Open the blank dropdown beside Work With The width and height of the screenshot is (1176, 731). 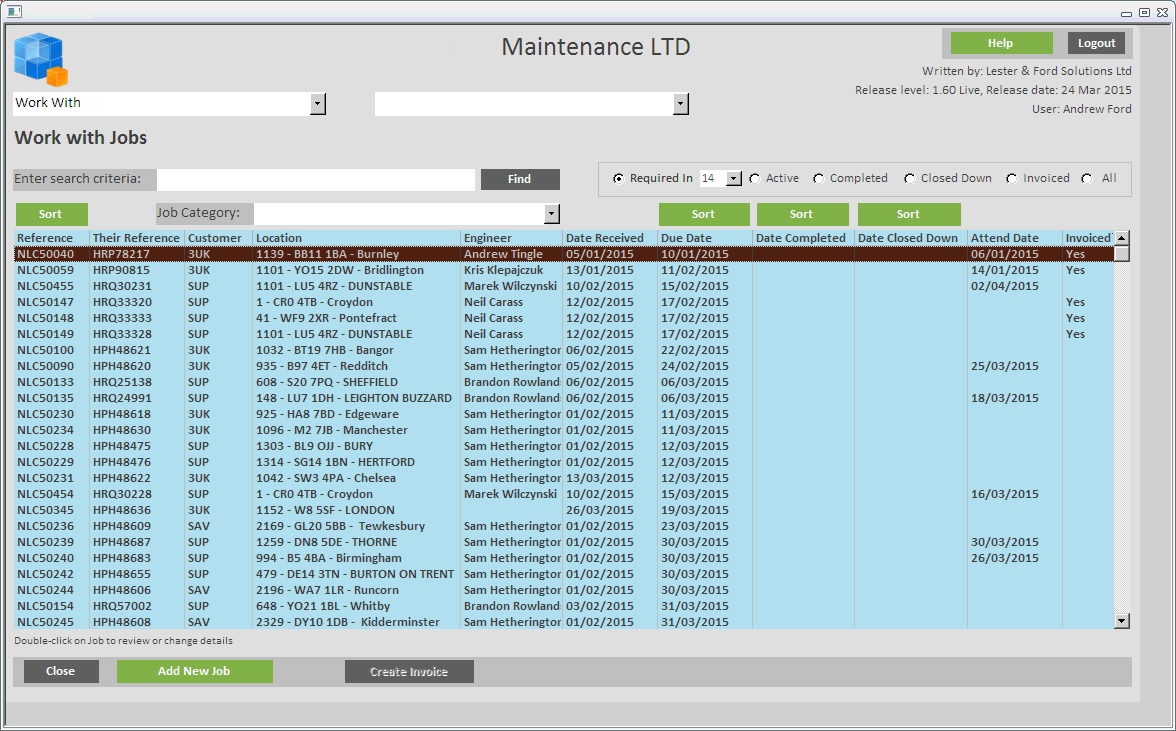pyautogui.click(x=681, y=103)
